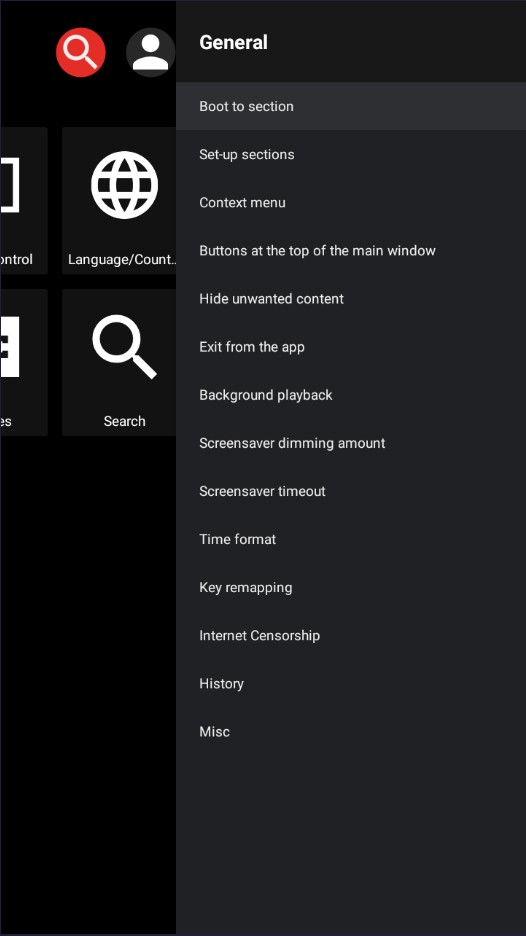Open Buttons at the top of main window

[x=351, y=251]
